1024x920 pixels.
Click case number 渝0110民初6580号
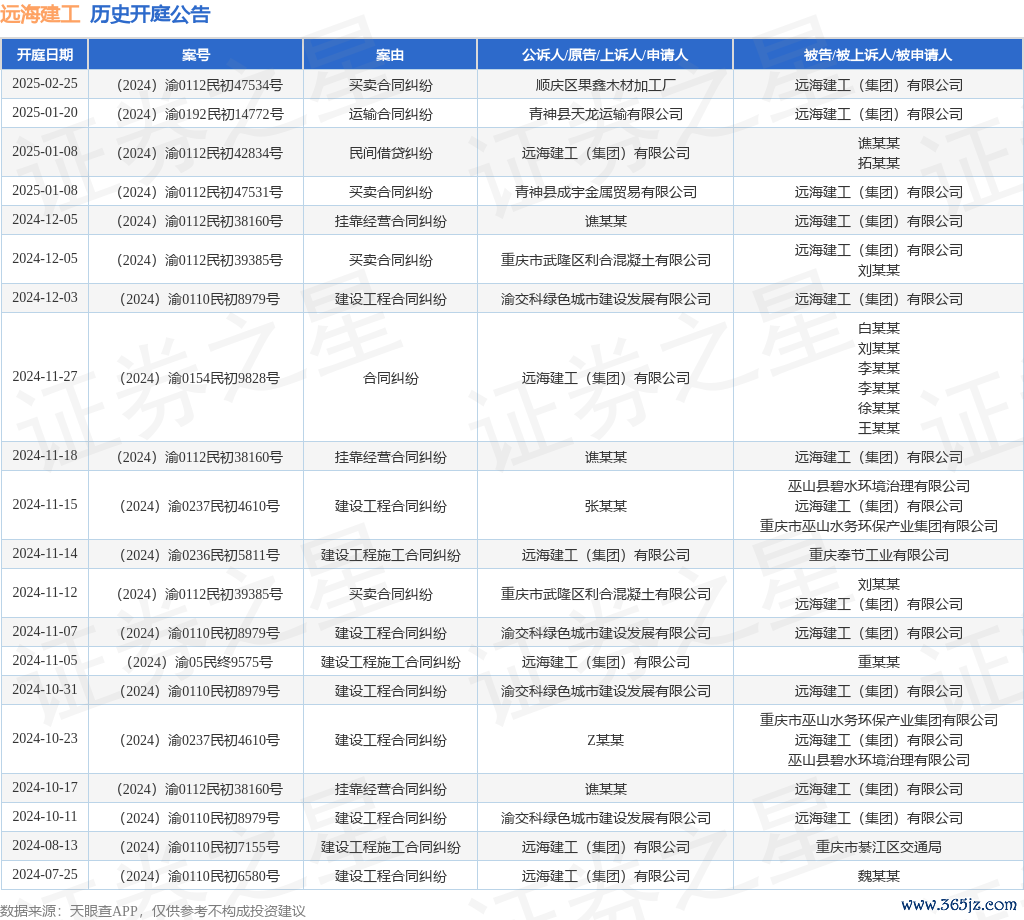[x=199, y=876]
